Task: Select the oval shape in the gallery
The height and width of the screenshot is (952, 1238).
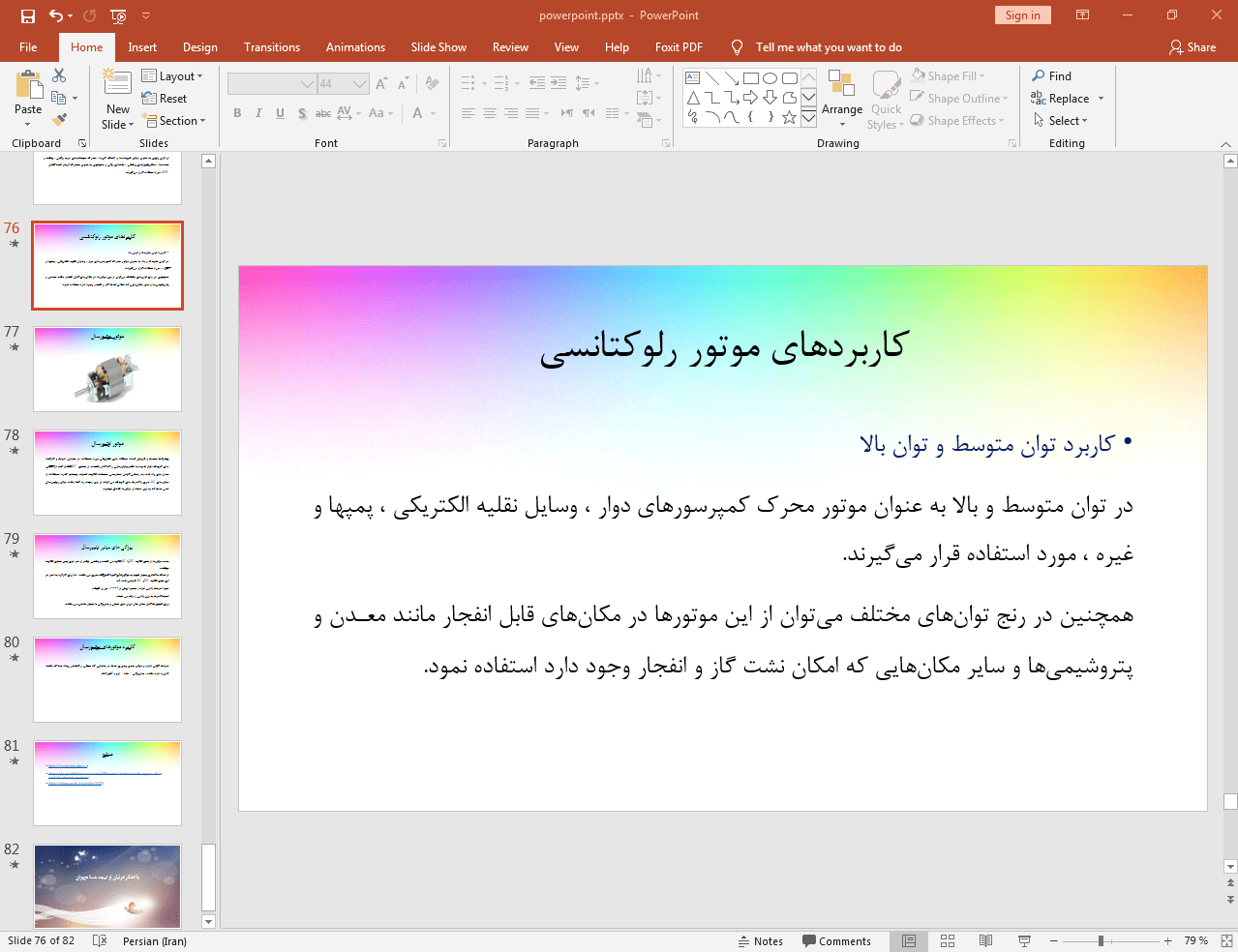Action: coord(770,78)
